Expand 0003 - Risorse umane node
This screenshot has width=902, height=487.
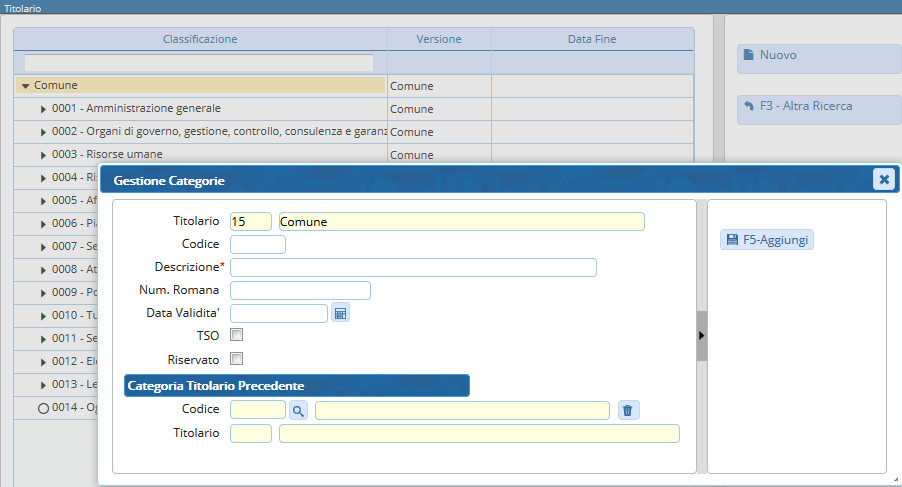point(43,155)
